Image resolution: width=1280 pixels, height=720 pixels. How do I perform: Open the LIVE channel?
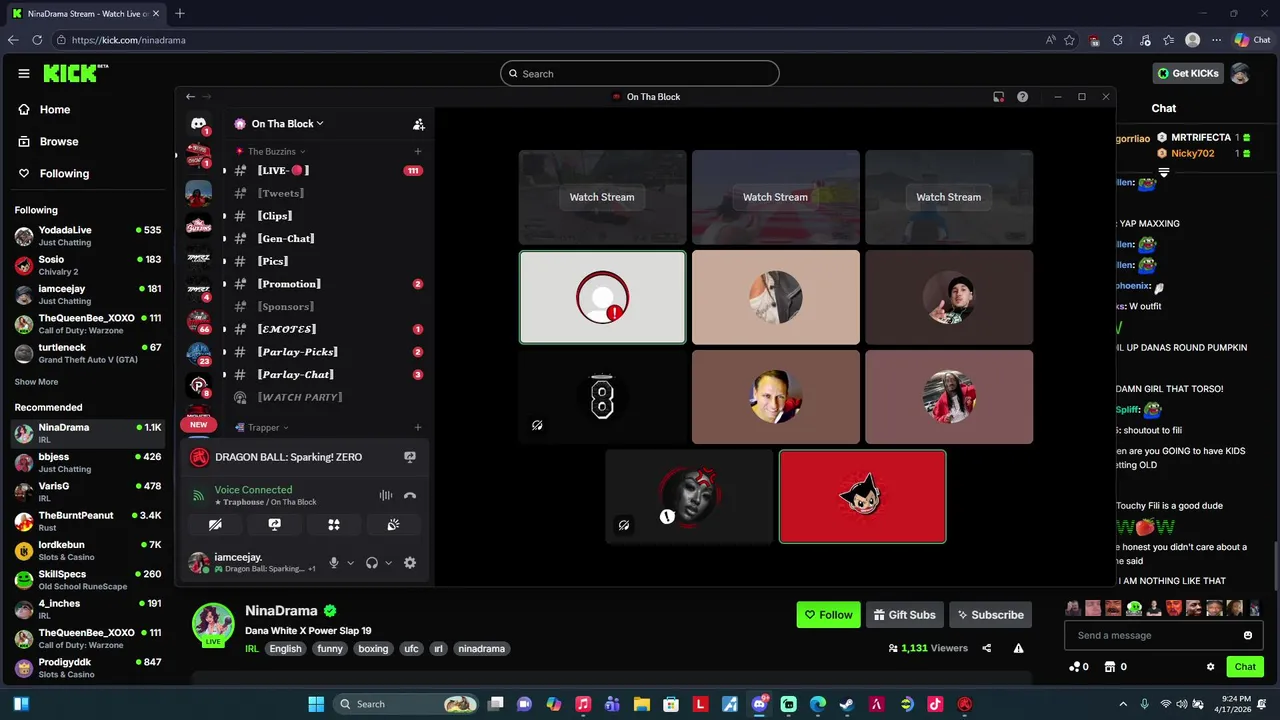tap(327, 171)
